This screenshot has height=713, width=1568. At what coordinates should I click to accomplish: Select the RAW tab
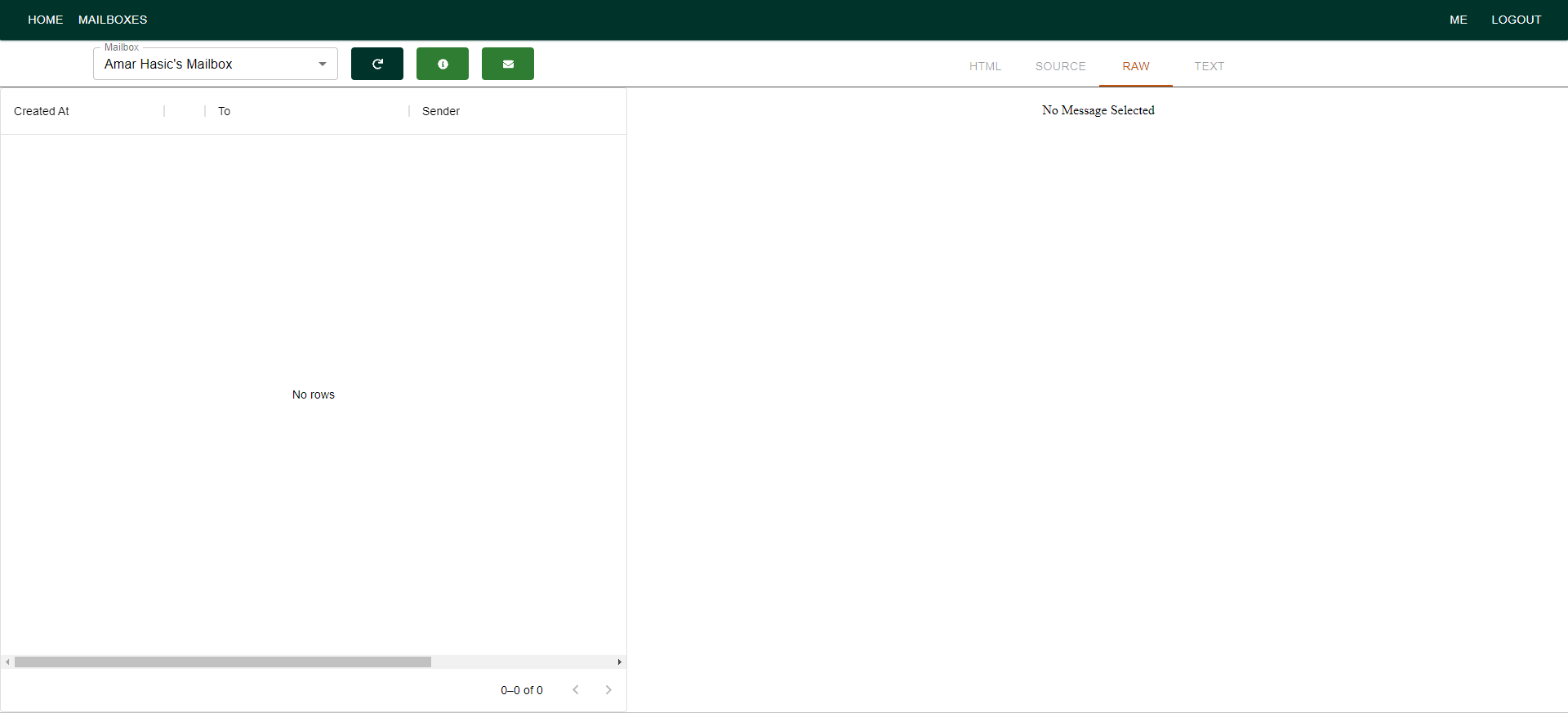(1136, 66)
